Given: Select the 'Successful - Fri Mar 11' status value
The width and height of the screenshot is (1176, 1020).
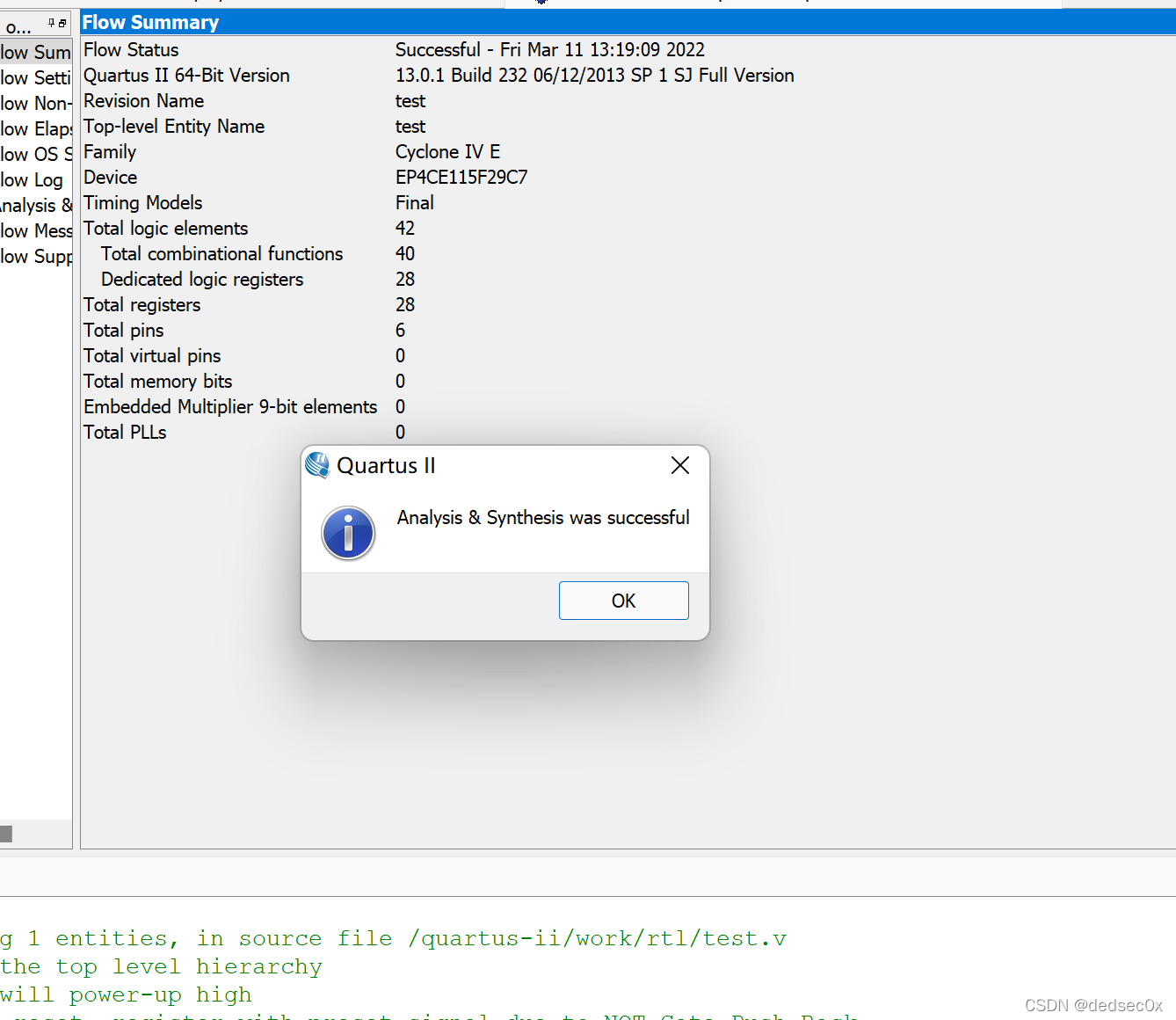Looking at the screenshot, I should pyautogui.click(x=550, y=50).
